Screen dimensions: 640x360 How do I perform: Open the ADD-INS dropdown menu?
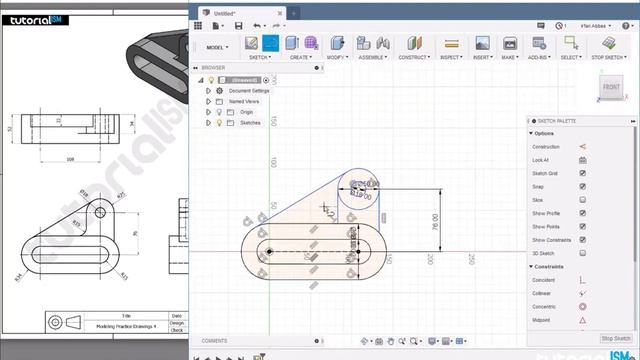pyautogui.click(x=539, y=58)
